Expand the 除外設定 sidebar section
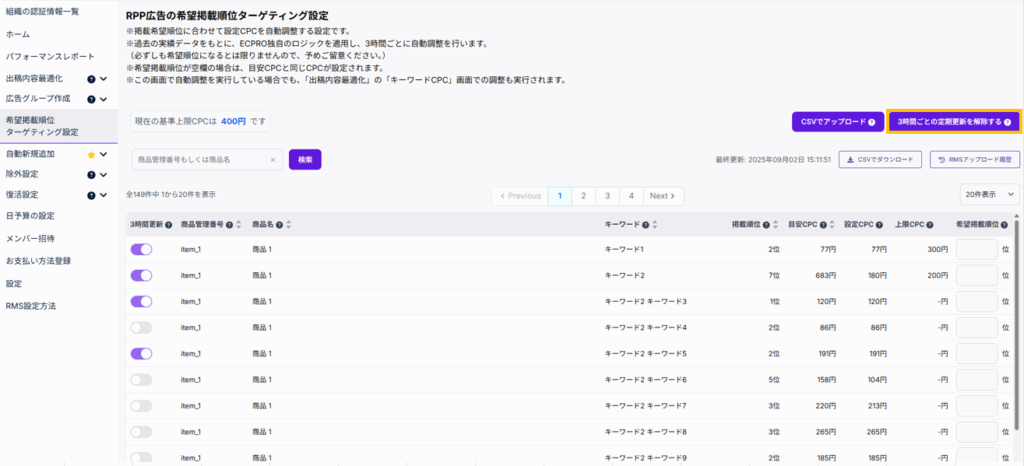The height and width of the screenshot is (466, 1024). point(103,174)
